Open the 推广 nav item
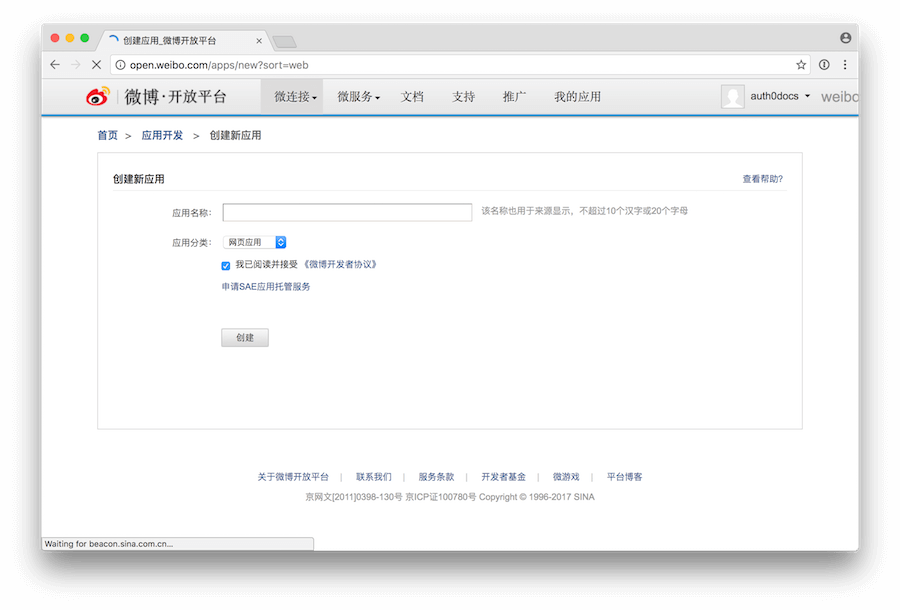The image size is (900, 610). [x=514, y=96]
